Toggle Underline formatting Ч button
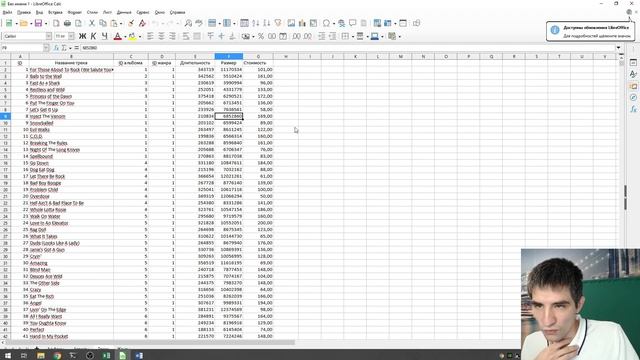 coord(104,36)
